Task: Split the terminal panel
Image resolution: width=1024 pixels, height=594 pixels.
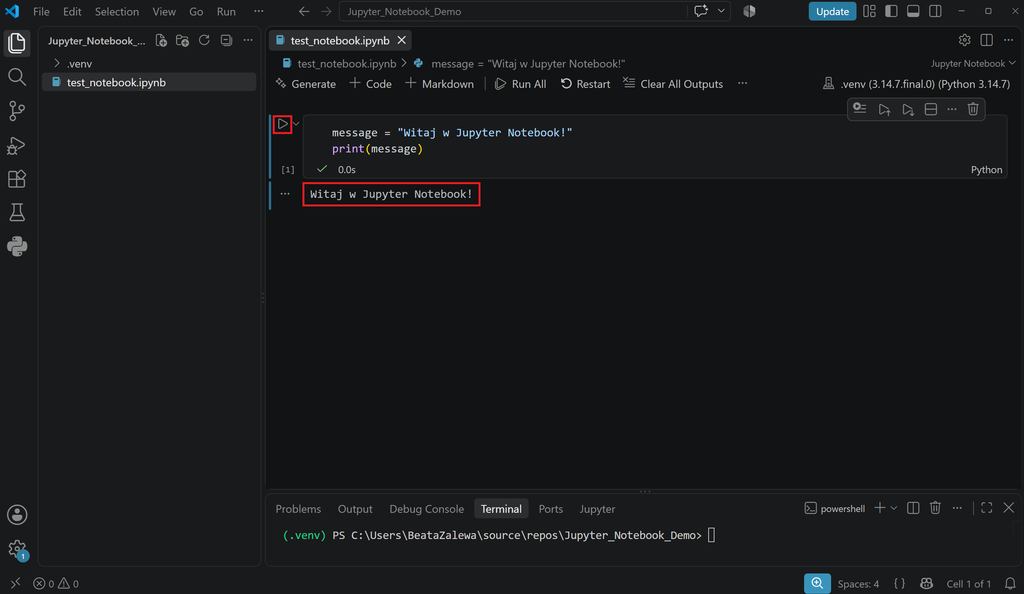Action: point(913,508)
